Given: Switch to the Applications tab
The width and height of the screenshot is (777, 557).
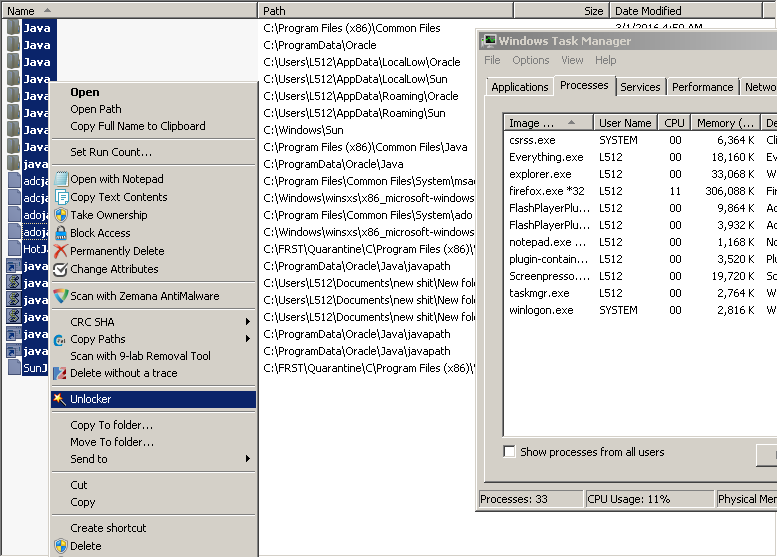Looking at the screenshot, I should (519, 87).
